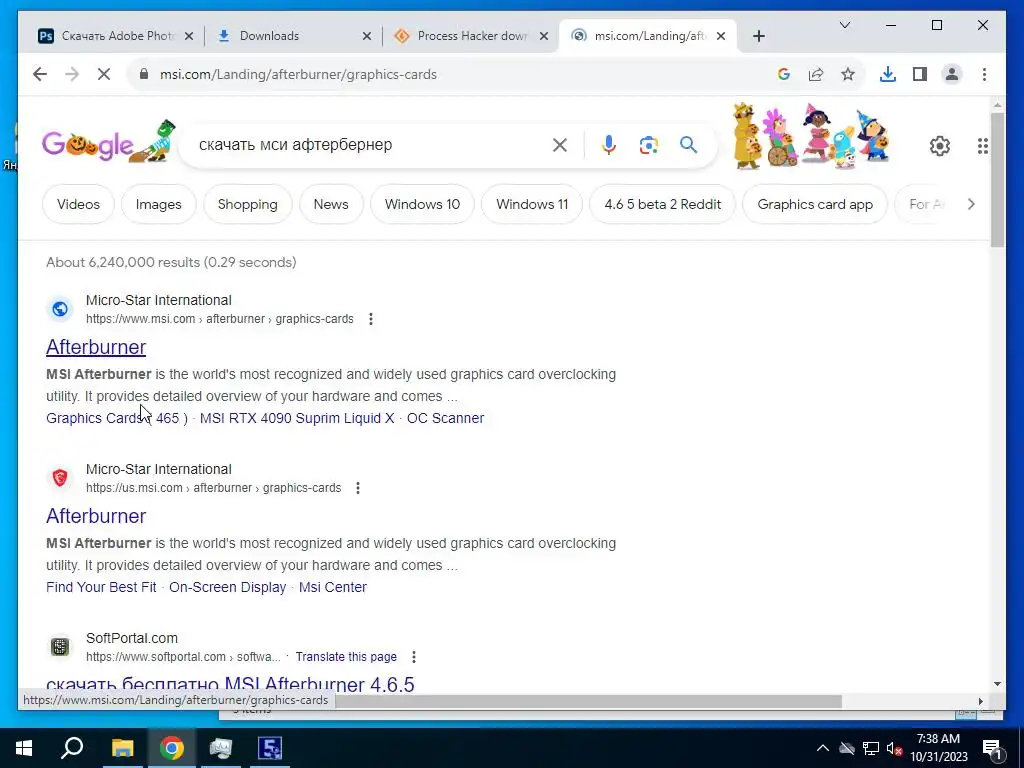1024x768 pixels.
Task: Clear the Google search box
Action: 560,145
